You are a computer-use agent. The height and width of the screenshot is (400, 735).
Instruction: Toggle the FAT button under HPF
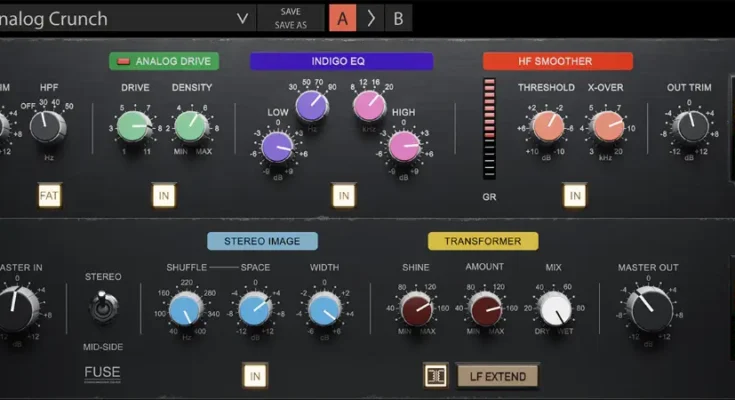pyautogui.click(x=50, y=195)
